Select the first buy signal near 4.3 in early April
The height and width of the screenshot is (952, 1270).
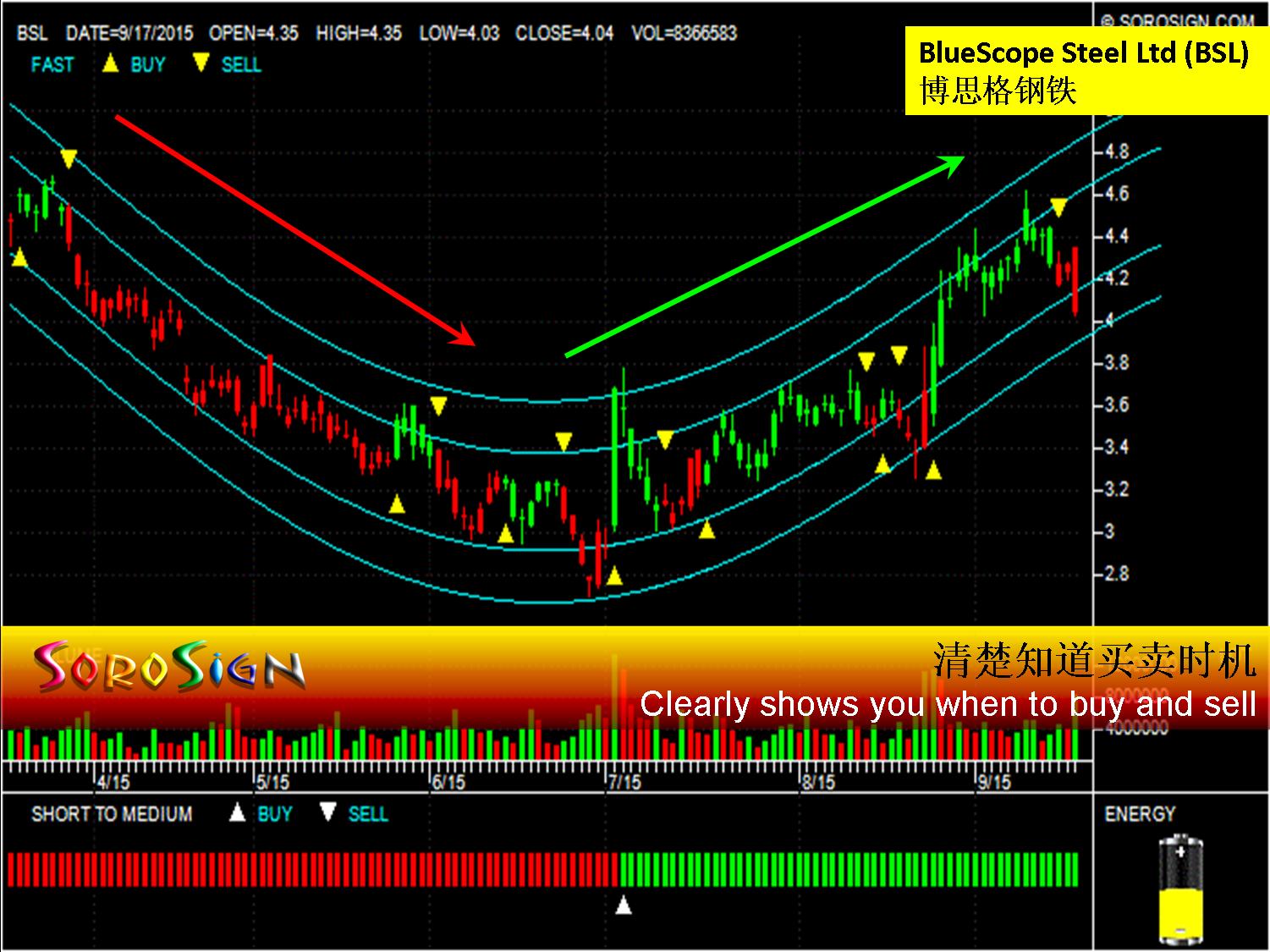coord(19,256)
